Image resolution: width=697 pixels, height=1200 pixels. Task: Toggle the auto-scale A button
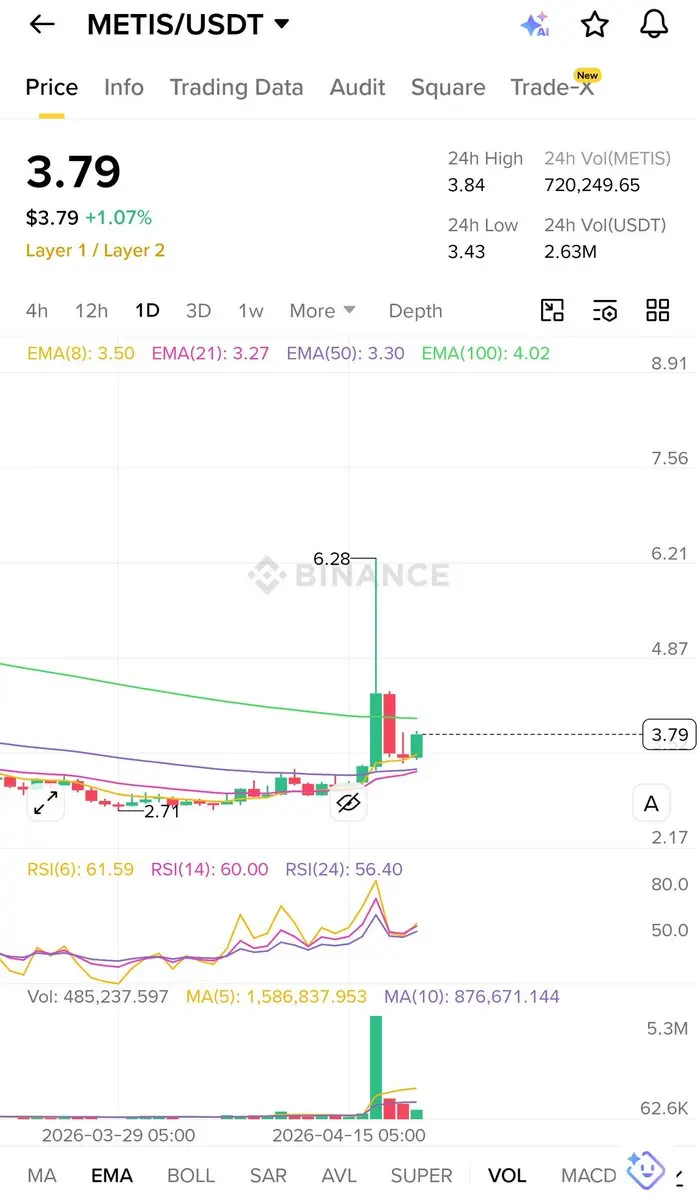(652, 803)
